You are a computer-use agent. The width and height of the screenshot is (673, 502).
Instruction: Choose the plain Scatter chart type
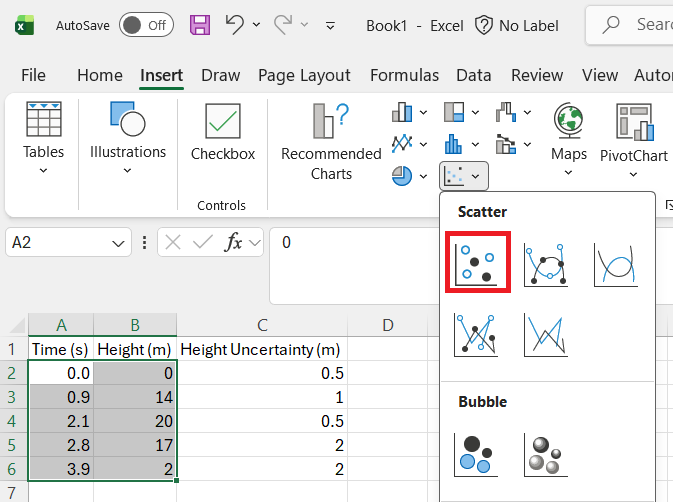pyautogui.click(x=478, y=262)
